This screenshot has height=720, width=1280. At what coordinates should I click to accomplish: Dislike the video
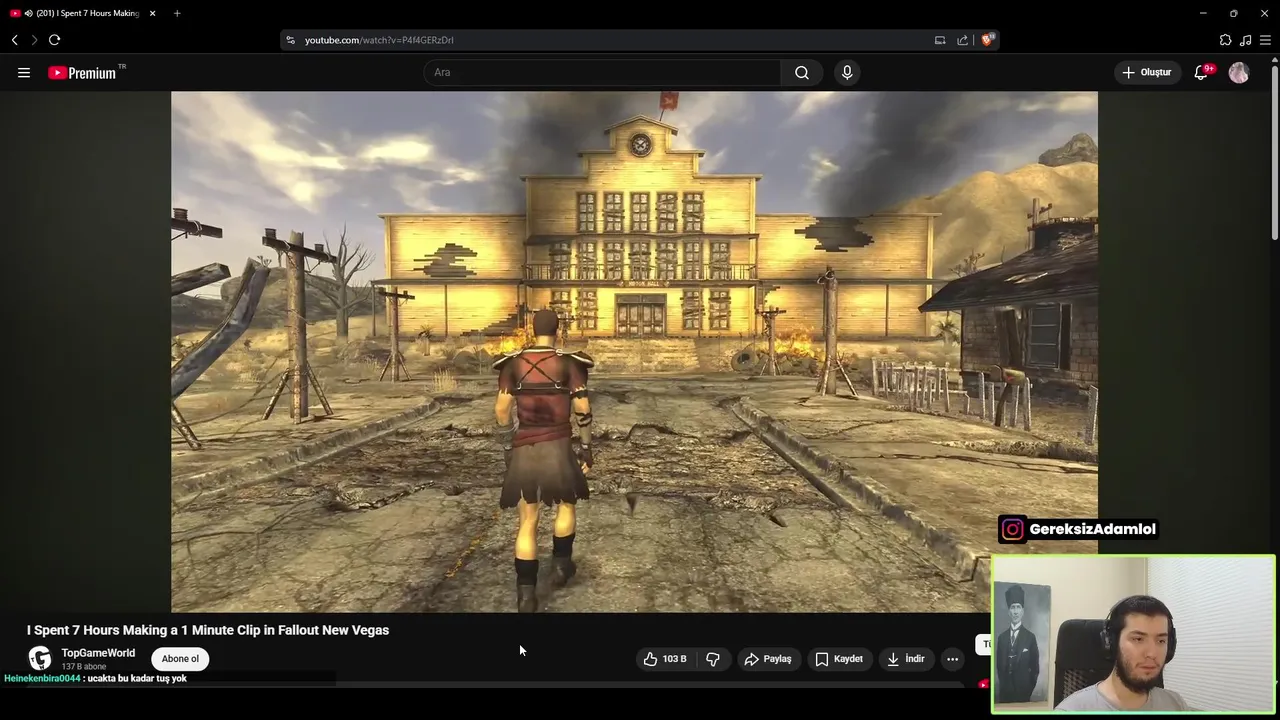pos(713,659)
